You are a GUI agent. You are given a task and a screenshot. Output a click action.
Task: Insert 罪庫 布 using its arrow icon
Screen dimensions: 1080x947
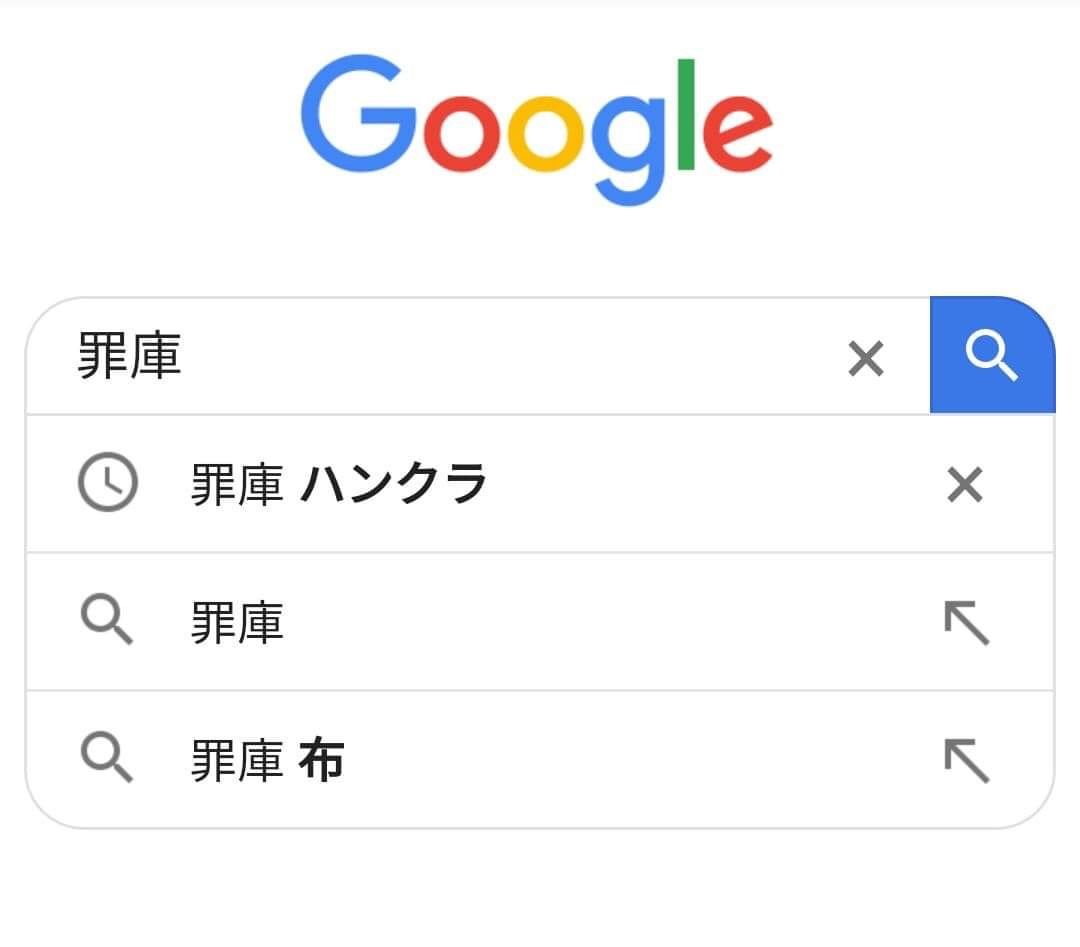click(966, 761)
